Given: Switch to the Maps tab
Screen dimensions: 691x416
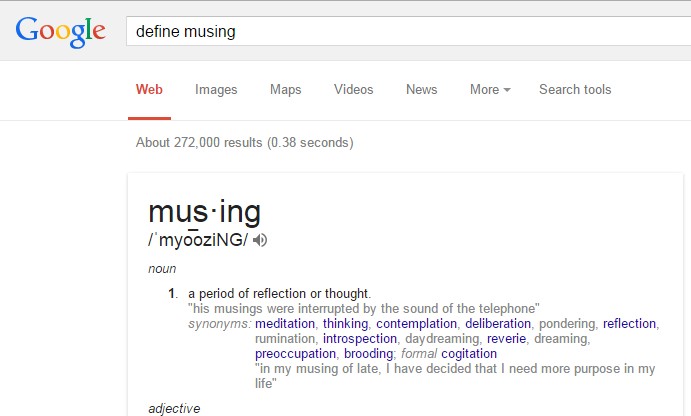Looking at the screenshot, I should tap(285, 90).
